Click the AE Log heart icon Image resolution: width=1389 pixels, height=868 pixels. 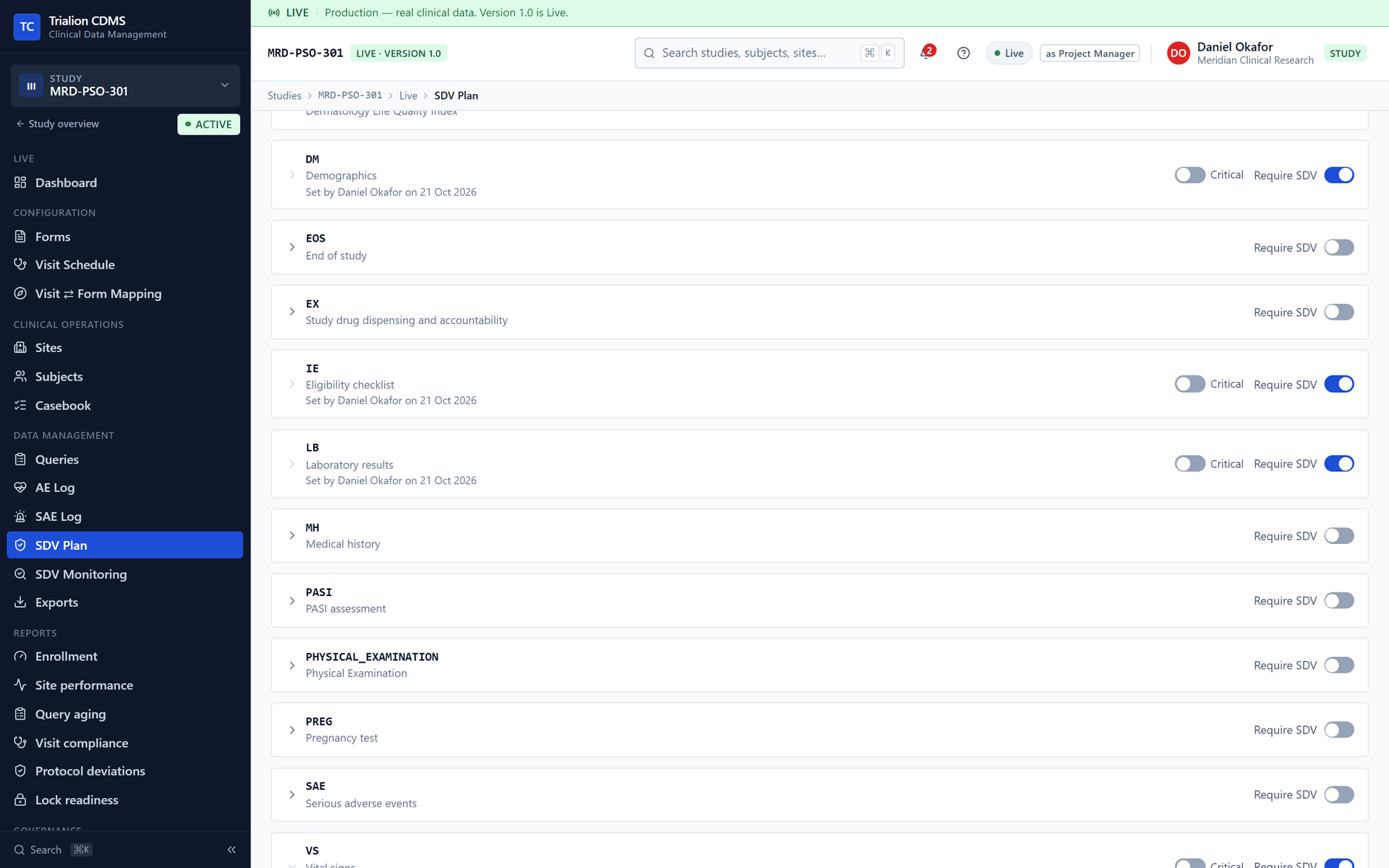20,488
